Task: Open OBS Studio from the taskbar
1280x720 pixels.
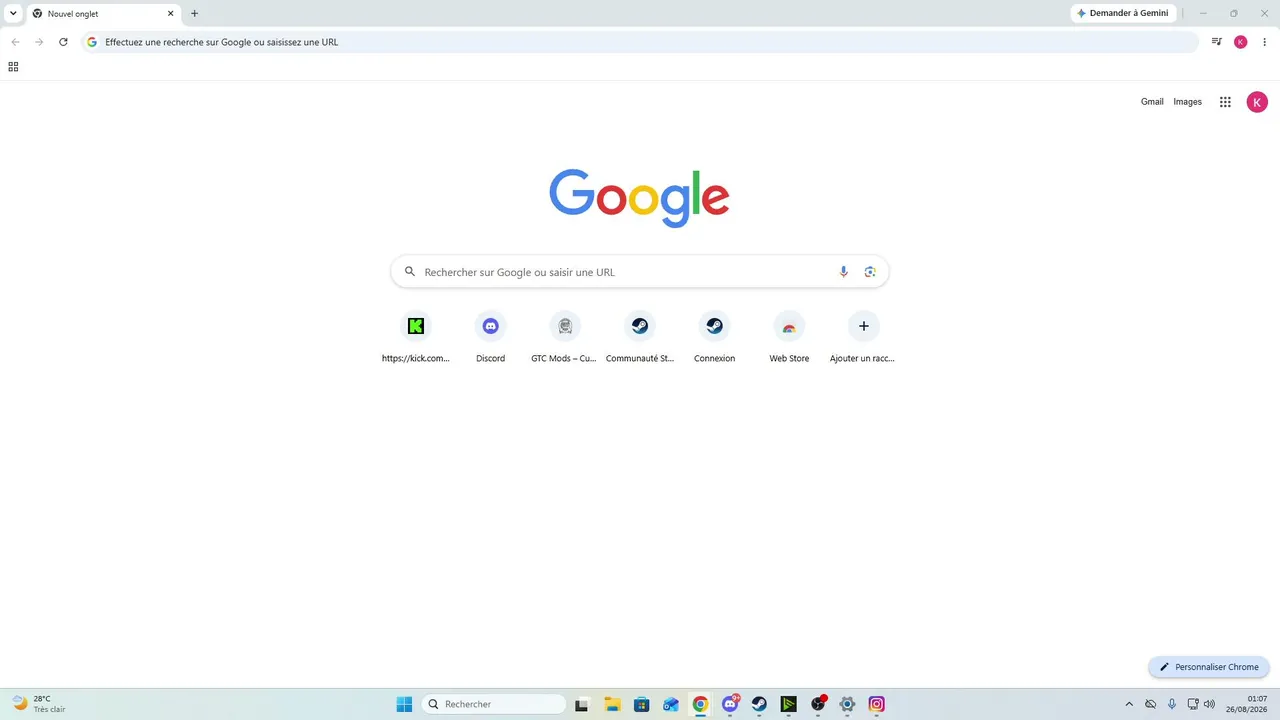Action: [818, 704]
